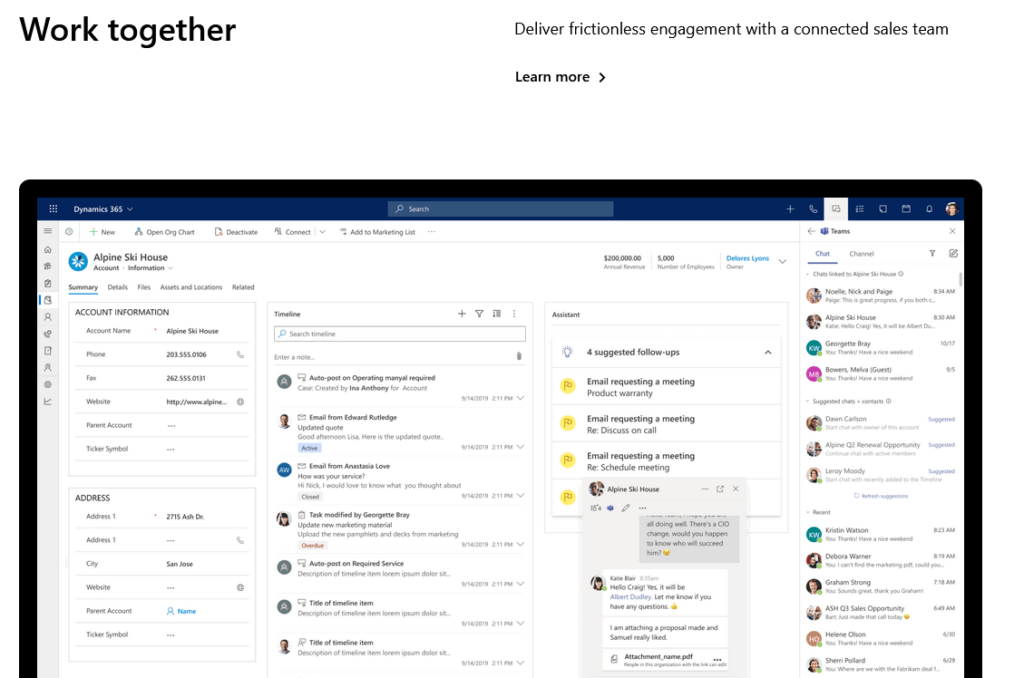Click the New button in command bar
This screenshot has height=678, width=1024.
(x=102, y=232)
